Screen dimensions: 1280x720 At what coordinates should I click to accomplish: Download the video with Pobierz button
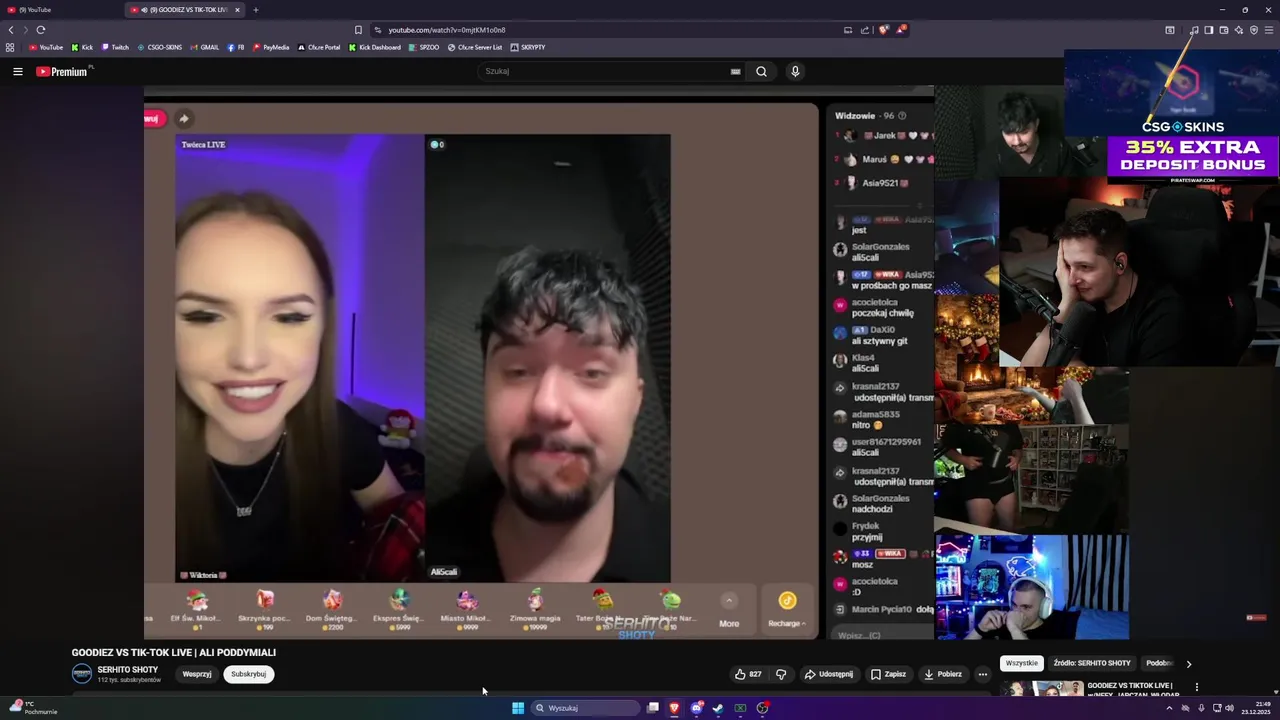tap(942, 674)
